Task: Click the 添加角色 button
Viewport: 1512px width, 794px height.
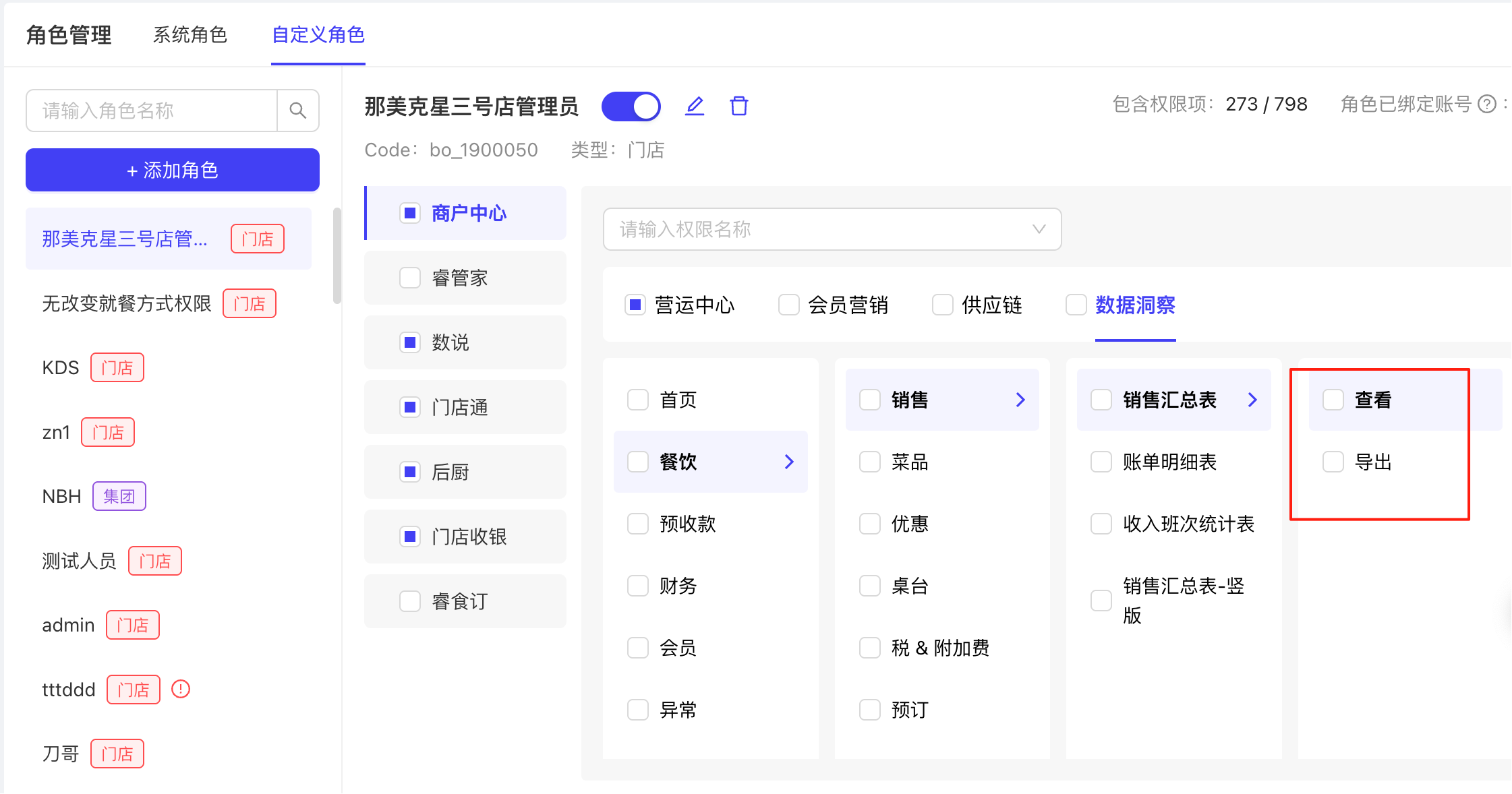Action: [x=173, y=170]
